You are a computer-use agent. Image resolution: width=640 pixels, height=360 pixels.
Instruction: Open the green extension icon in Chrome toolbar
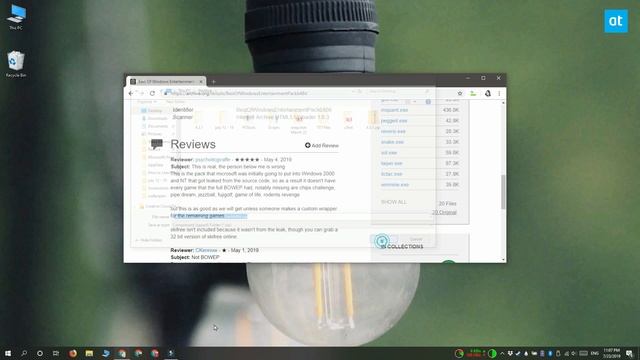point(473,93)
